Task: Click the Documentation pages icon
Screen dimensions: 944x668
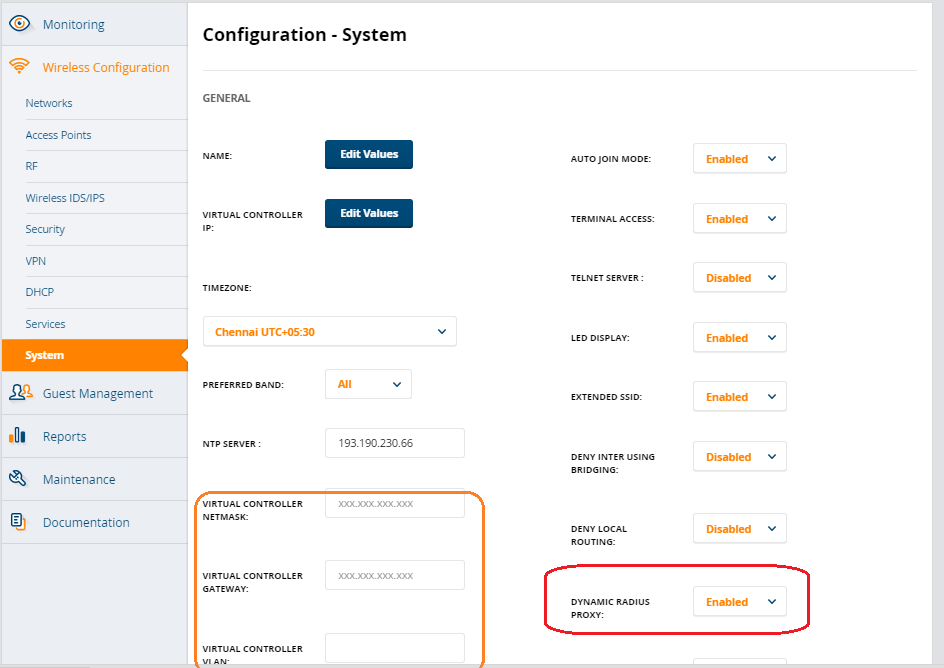Action: click(x=18, y=521)
